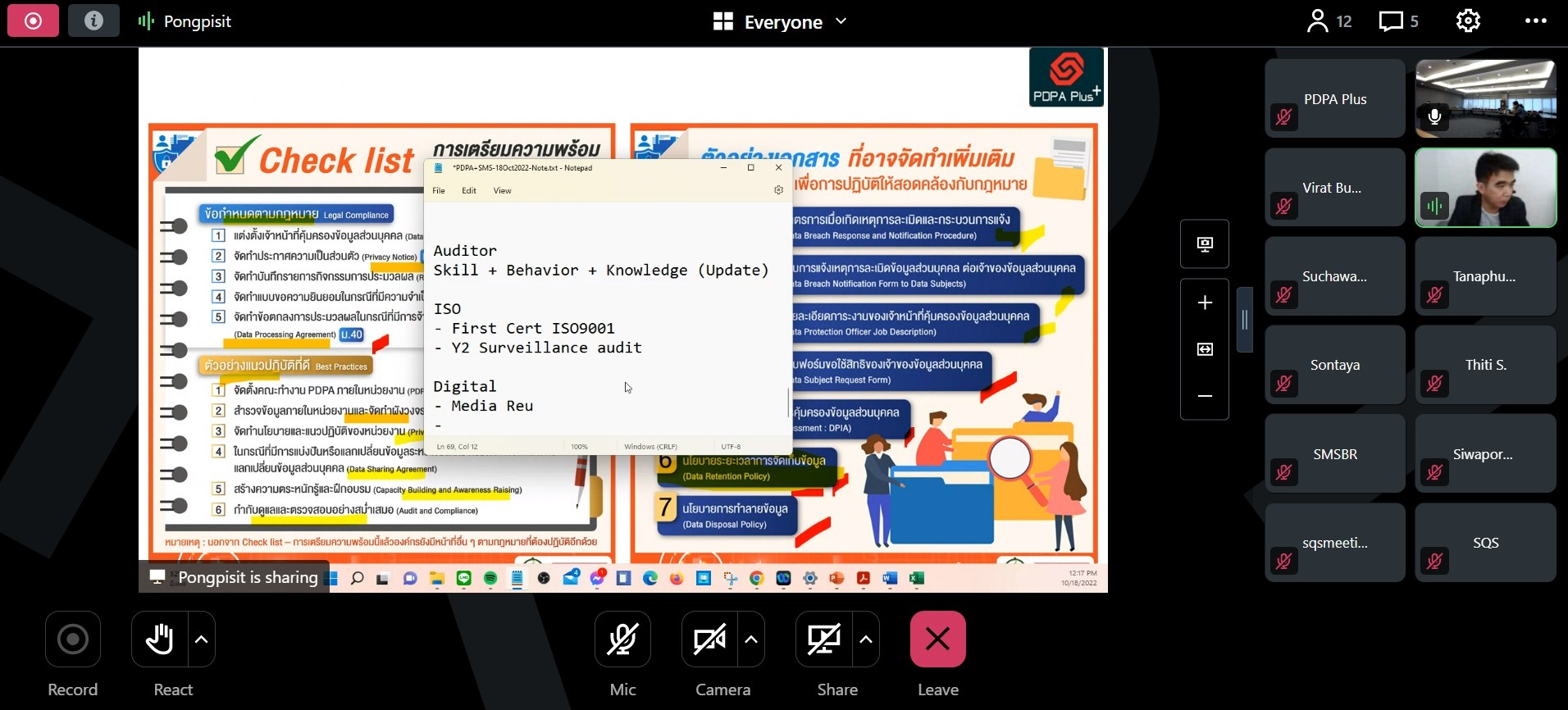Click the muted mic icon on PDPA Plus tile

pyautogui.click(x=1284, y=117)
